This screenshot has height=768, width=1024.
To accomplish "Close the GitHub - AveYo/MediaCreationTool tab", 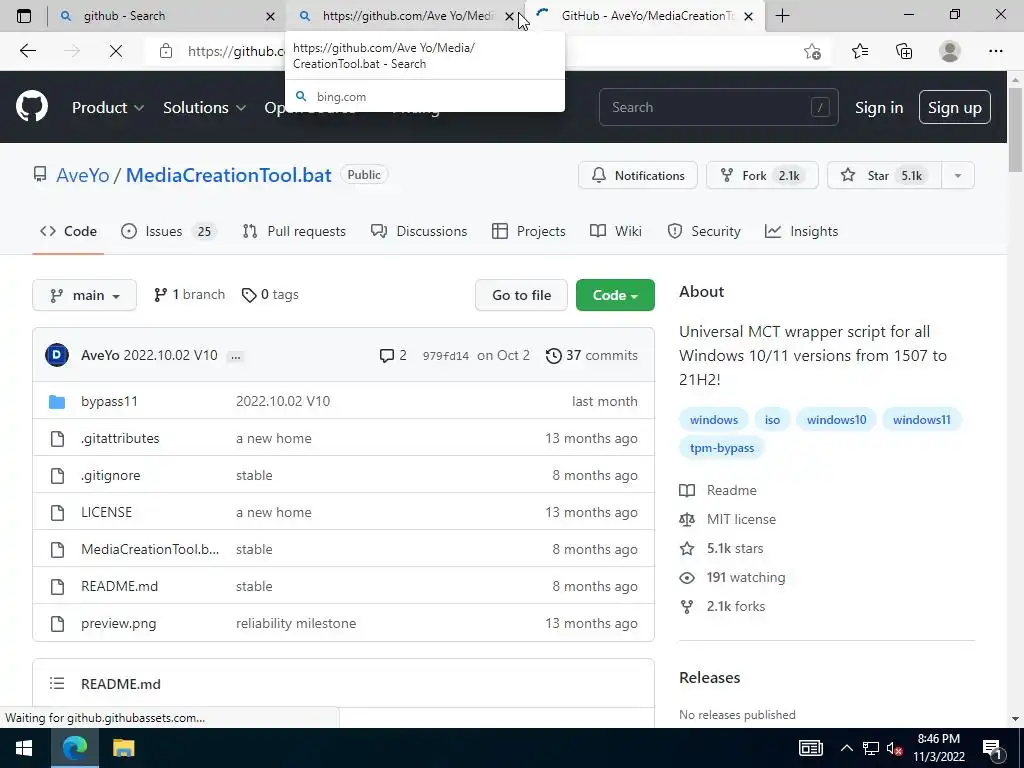I will click(748, 16).
